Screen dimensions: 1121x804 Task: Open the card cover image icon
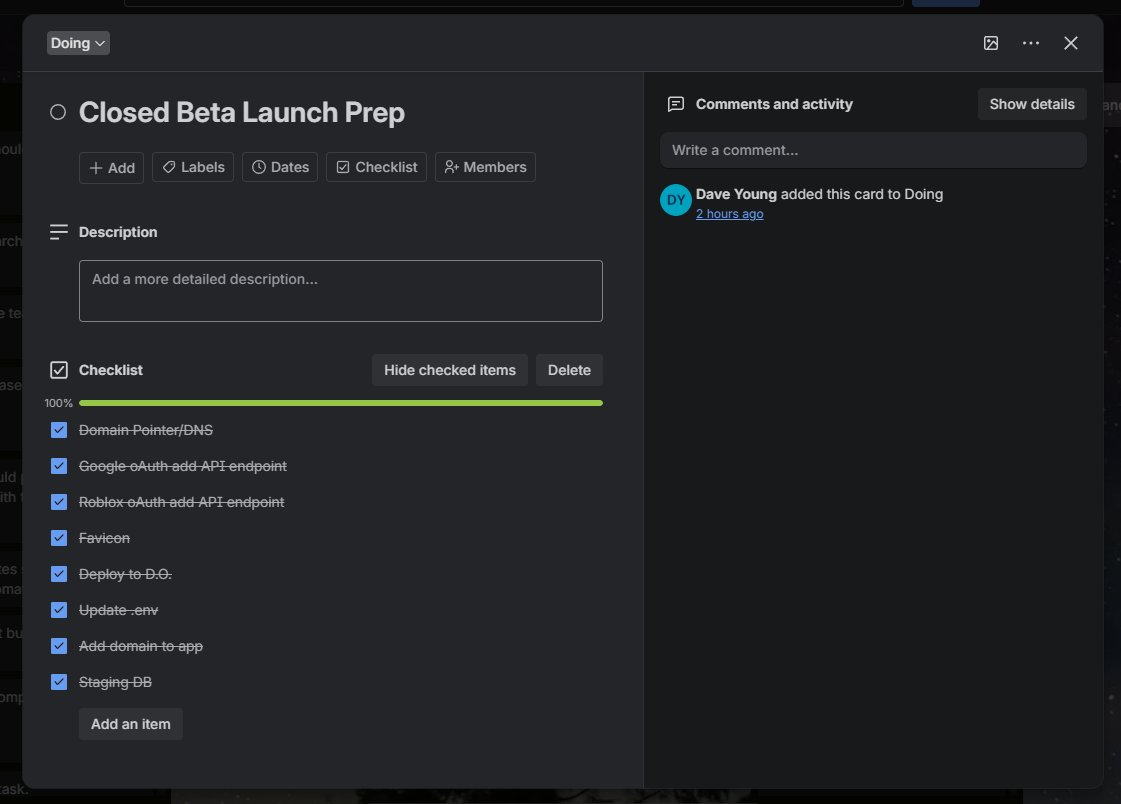(x=990, y=43)
